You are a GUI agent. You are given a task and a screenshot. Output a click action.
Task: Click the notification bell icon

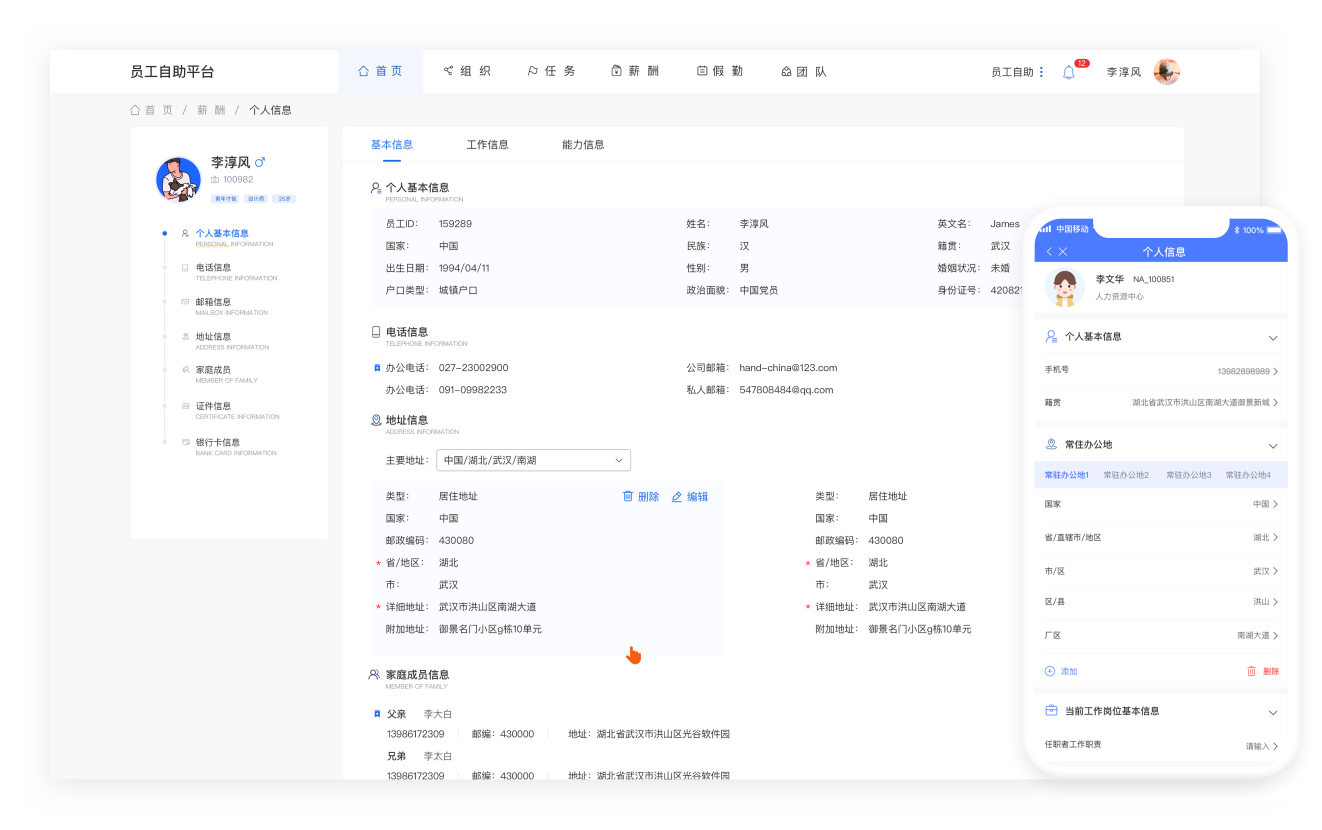(1068, 72)
